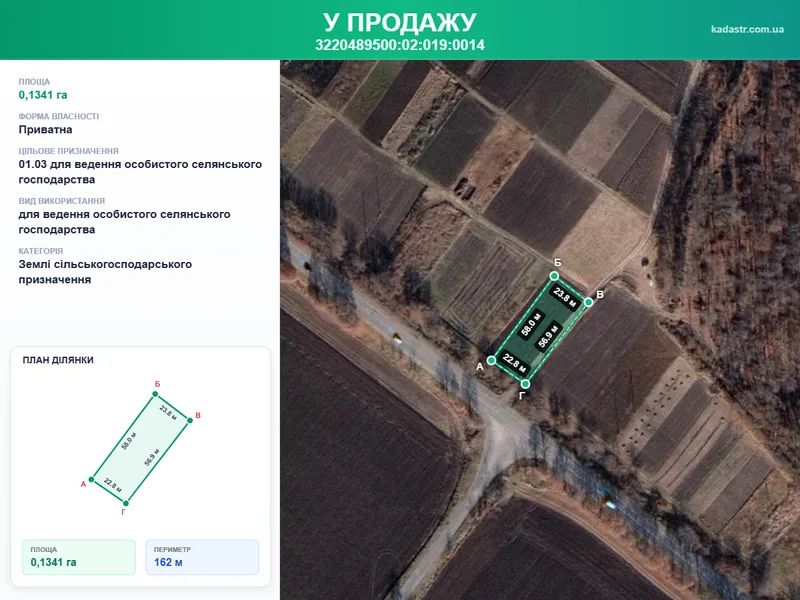The image size is (800, 600).
Task: Click the 'ФОРМА ВЛАСНОСТІ' field label
Action: (59, 116)
